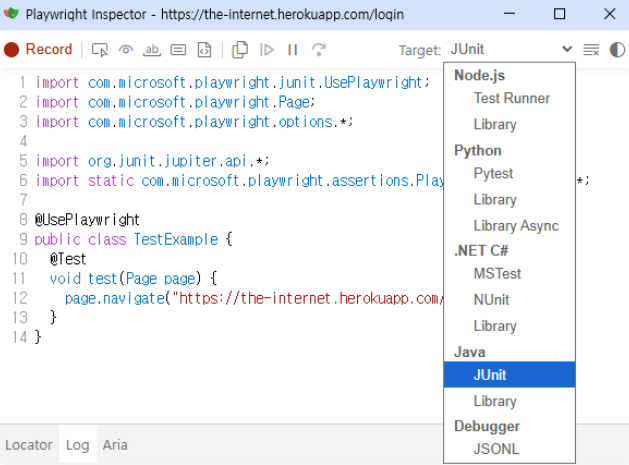The width and height of the screenshot is (629, 465).
Task: Click the import UsePlaywright line
Action: [233, 83]
